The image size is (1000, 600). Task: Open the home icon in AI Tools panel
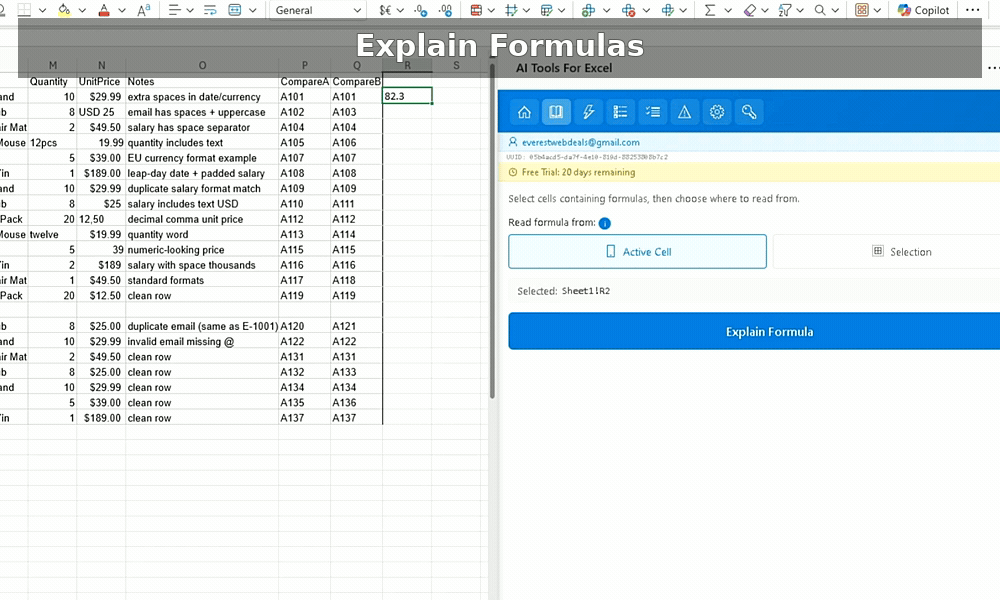pos(524,112)
